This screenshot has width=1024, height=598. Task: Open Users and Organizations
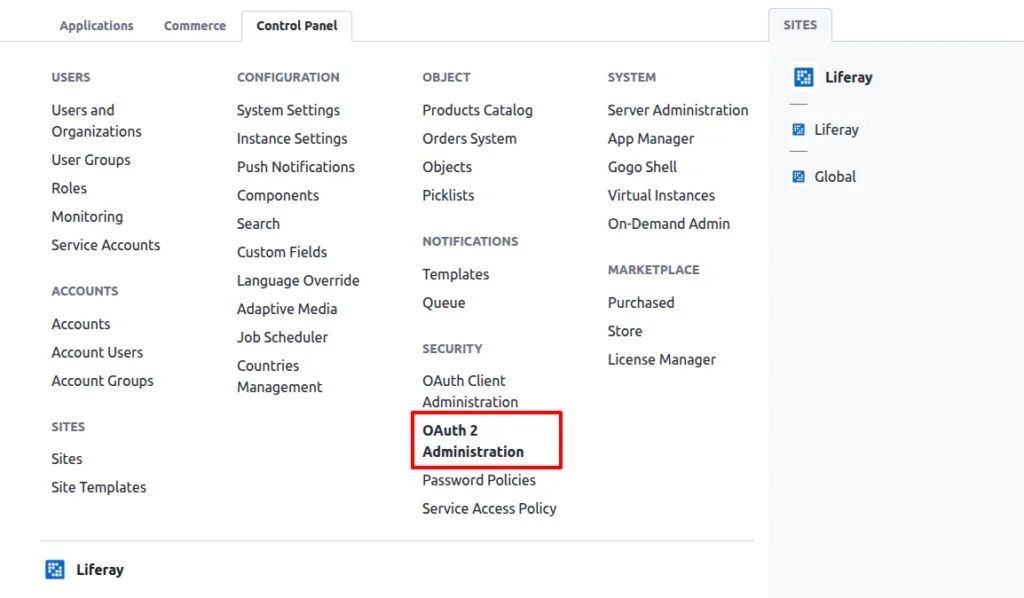[97, 121]
